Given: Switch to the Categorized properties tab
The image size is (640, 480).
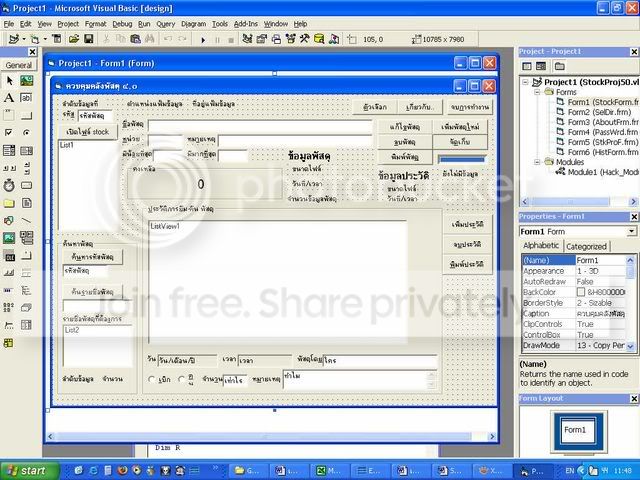Looking at the screenshot, I should click(x=586, y=247).
